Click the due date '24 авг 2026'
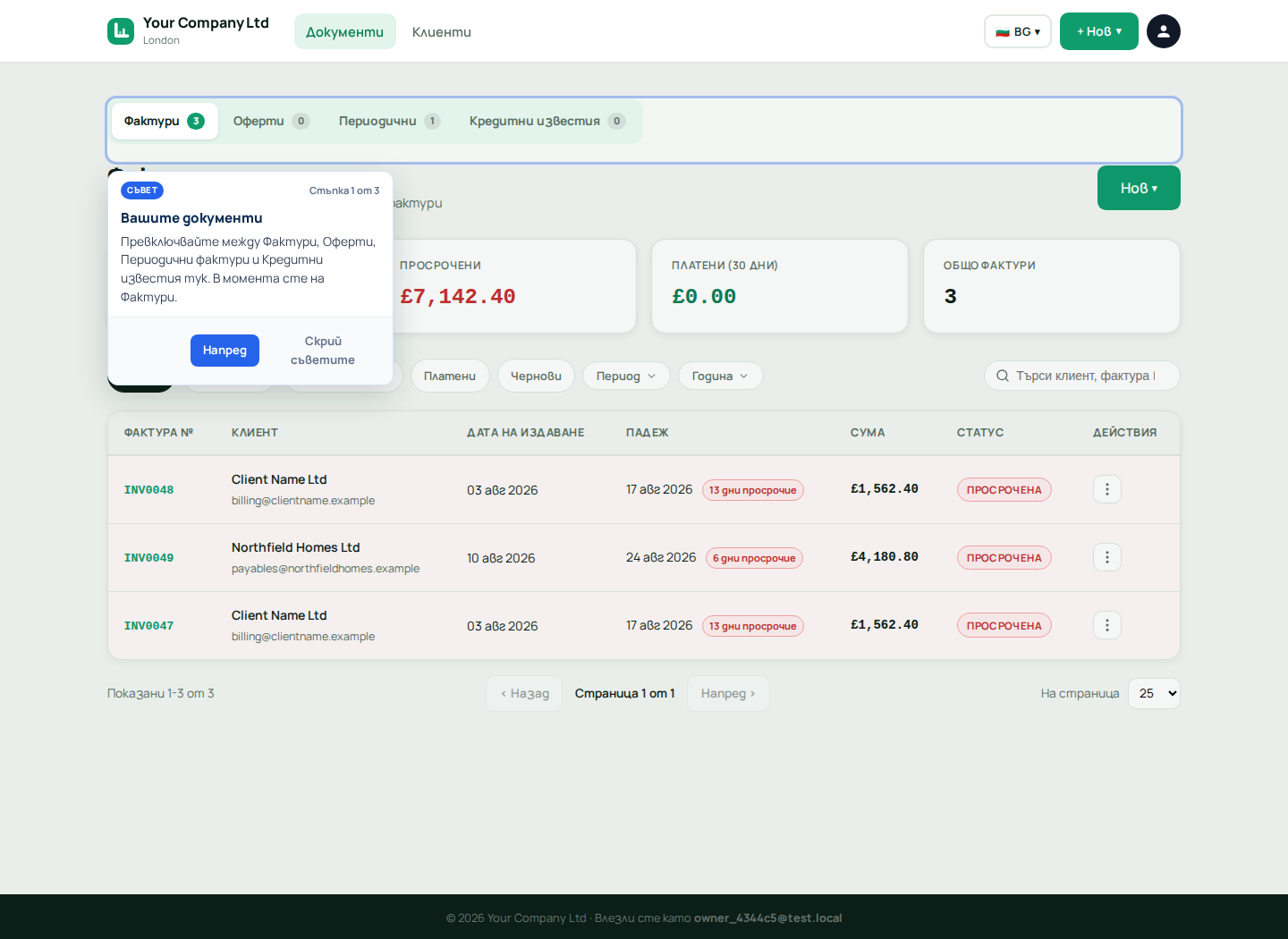1288x939 pixels. [x=661, y=557]
